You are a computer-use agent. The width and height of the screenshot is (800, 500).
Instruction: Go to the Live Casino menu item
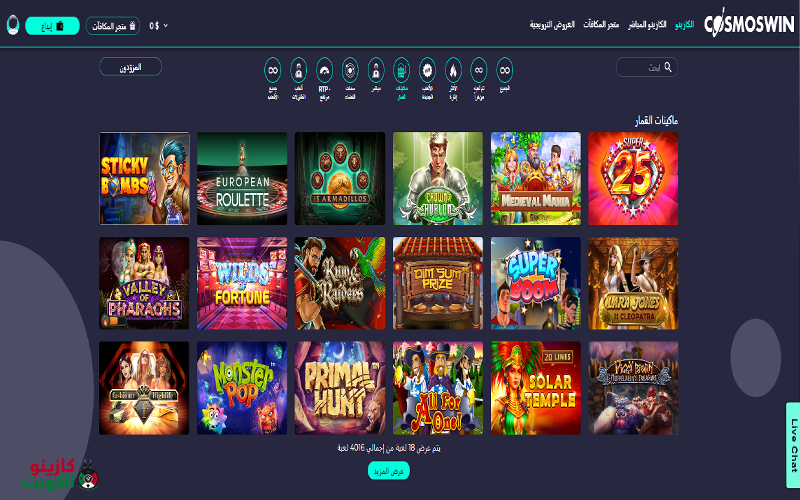click(x=647, y=24)
